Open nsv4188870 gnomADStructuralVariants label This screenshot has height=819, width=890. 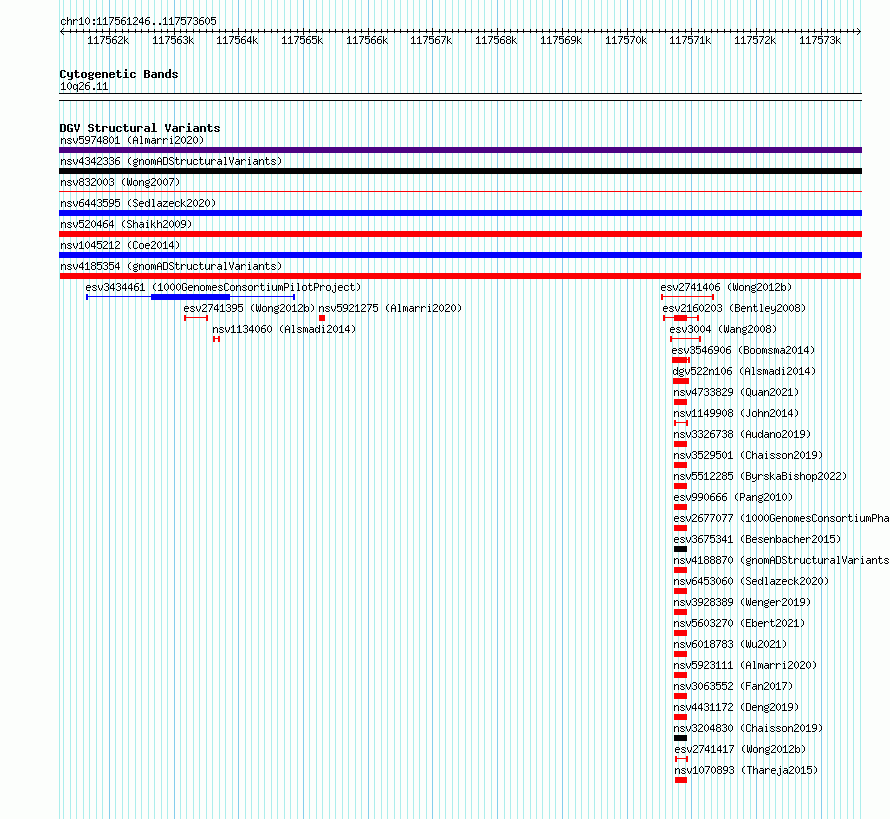(782, 560)
